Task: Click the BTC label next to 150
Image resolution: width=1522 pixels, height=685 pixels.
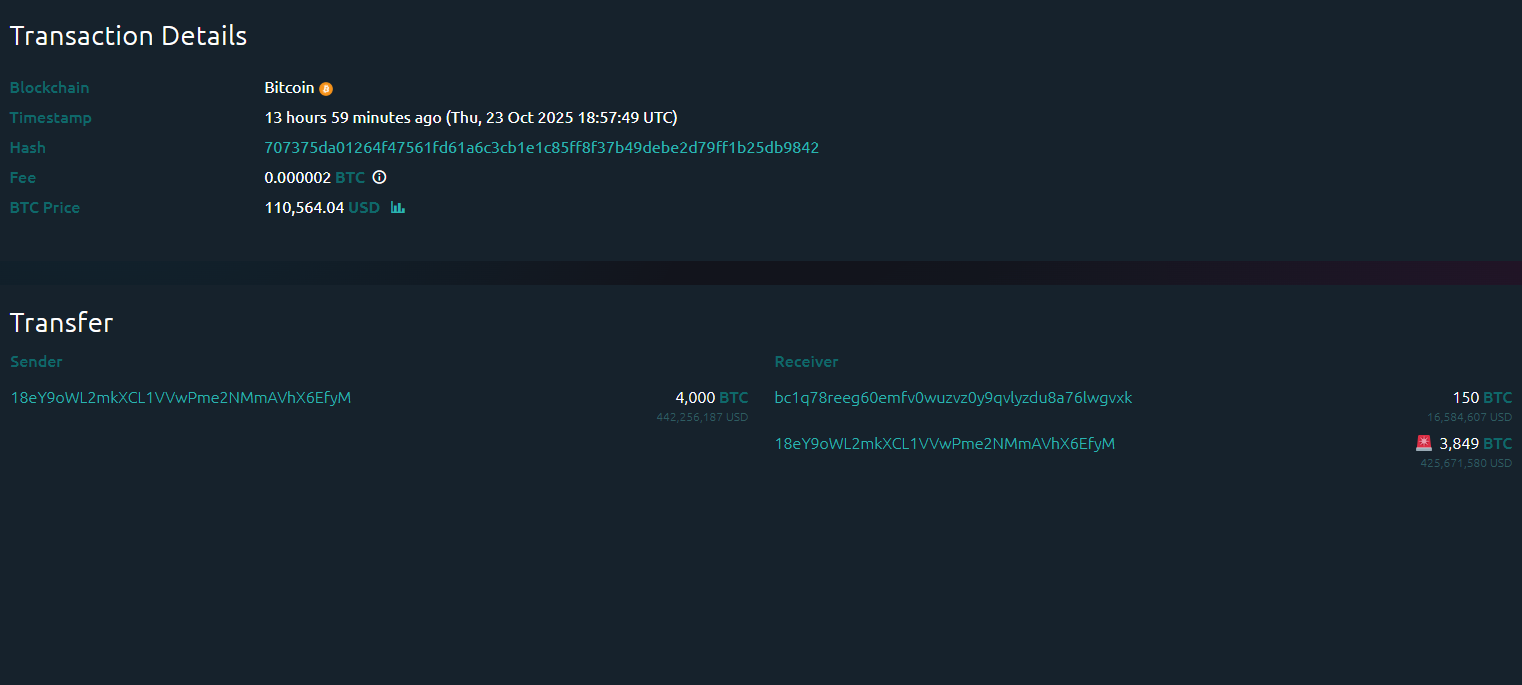Action: click(x=1497, y=397)
